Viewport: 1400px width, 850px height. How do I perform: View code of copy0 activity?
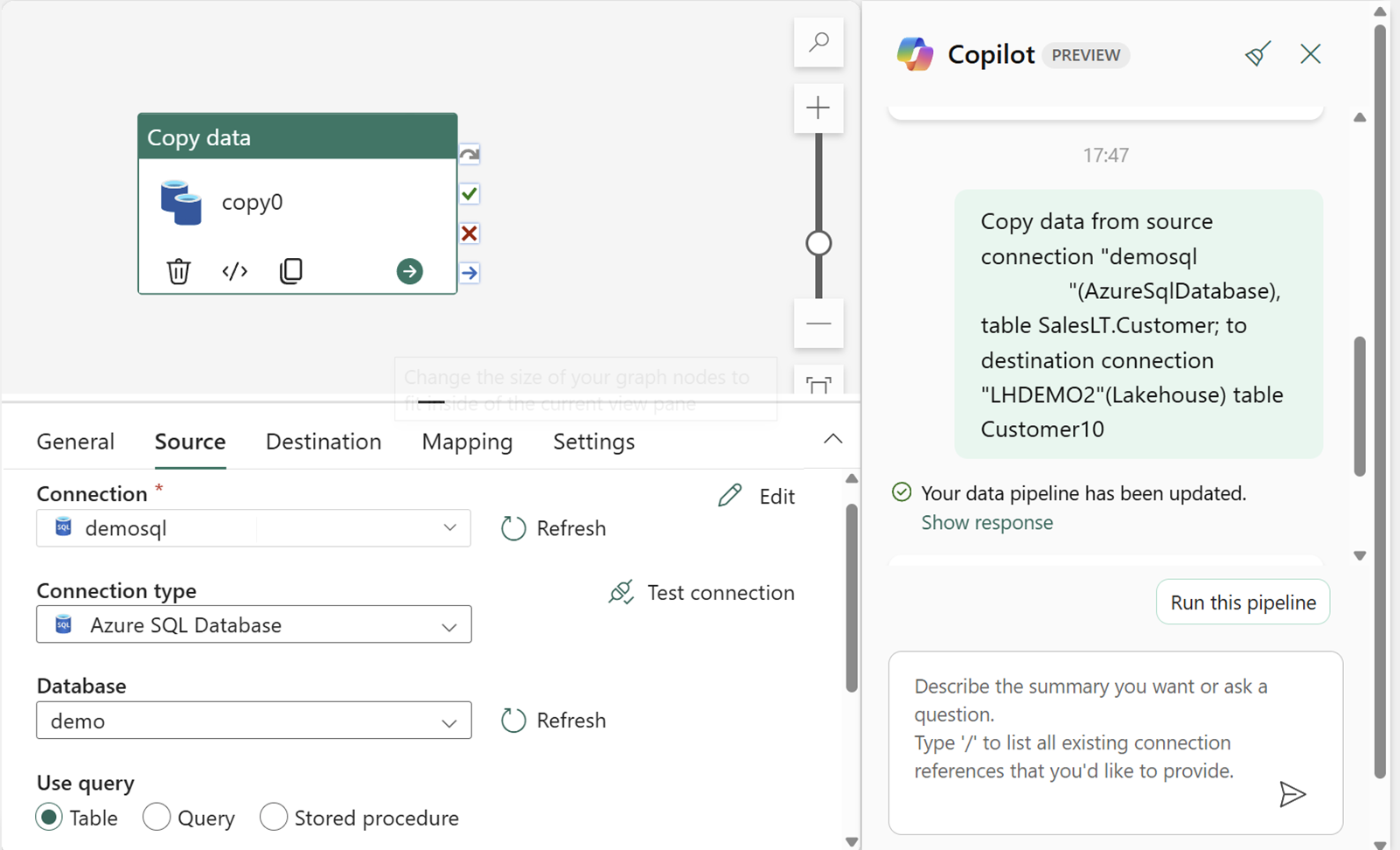(x=234, y=271)
